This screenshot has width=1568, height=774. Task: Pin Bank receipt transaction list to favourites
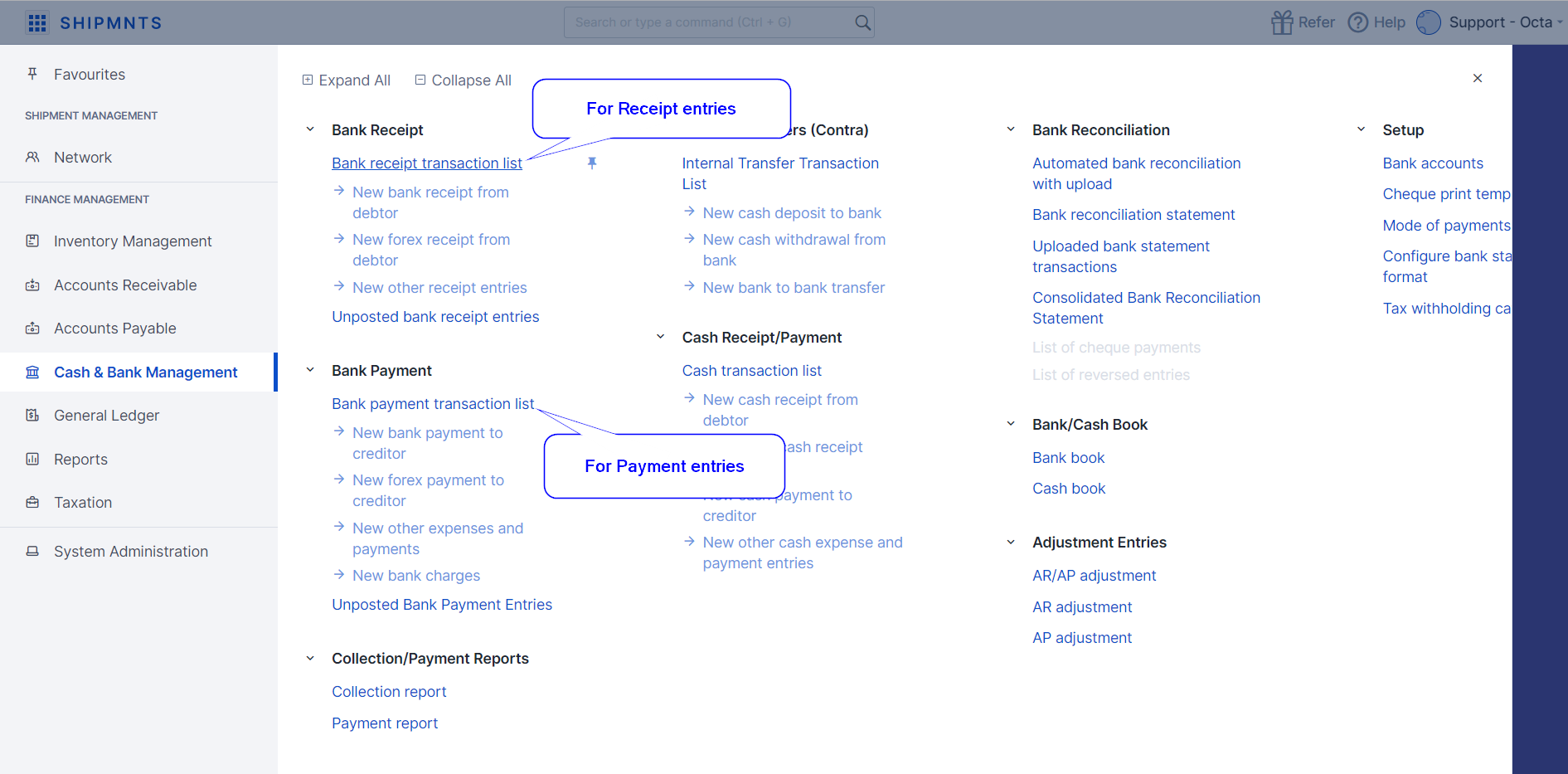click(x=592, y=163)
